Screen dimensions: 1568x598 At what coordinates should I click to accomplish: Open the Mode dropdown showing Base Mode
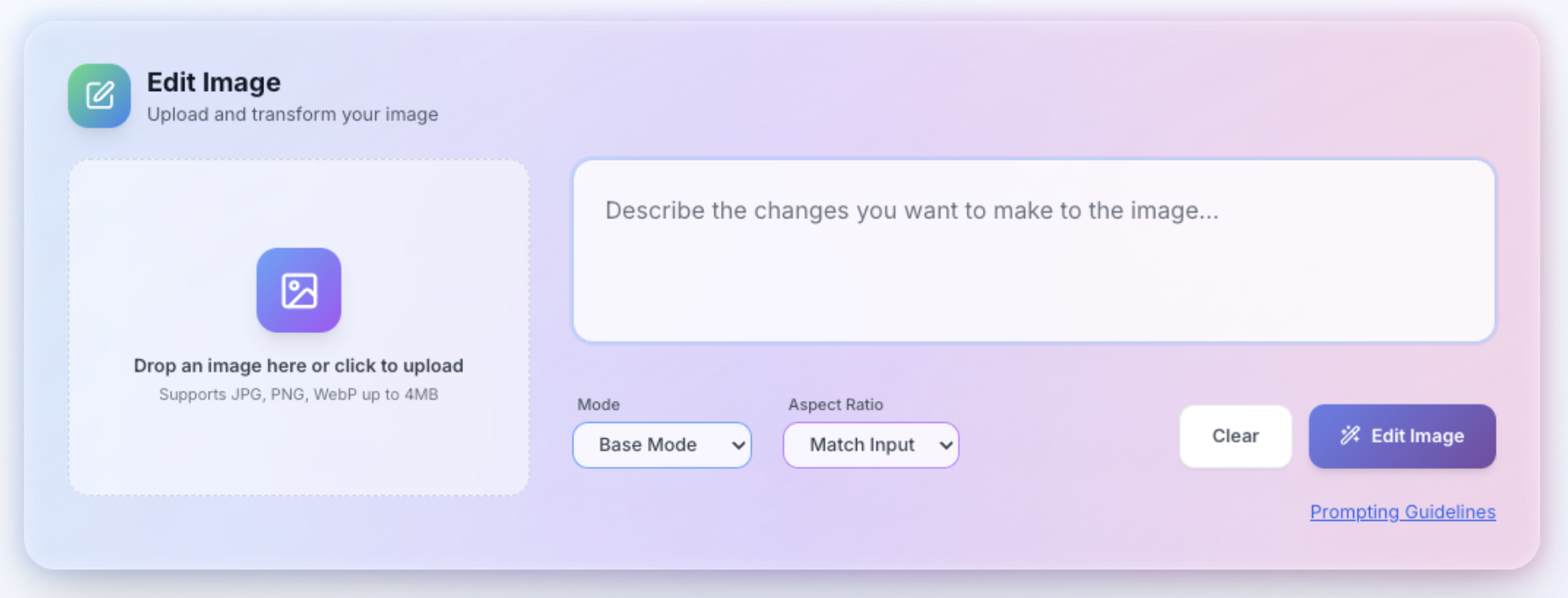pos(661,445)
